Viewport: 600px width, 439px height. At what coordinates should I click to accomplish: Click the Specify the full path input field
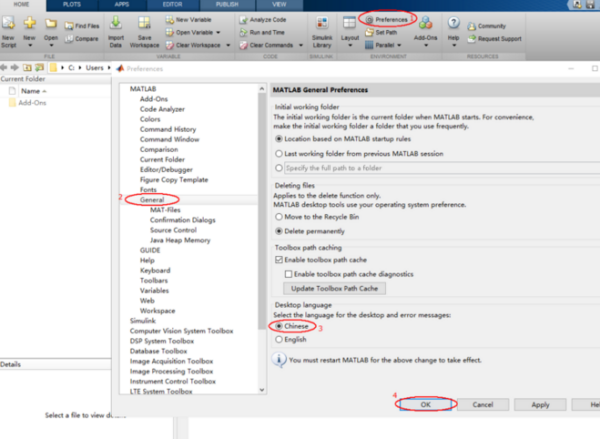442,168
